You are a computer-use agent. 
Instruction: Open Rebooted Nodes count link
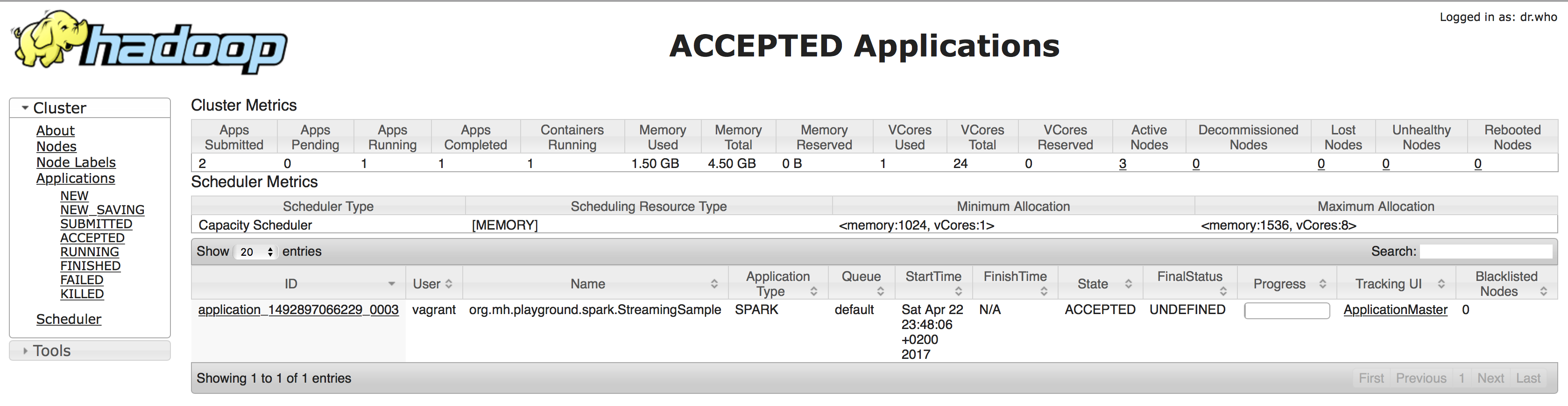tap(1477, 164)
